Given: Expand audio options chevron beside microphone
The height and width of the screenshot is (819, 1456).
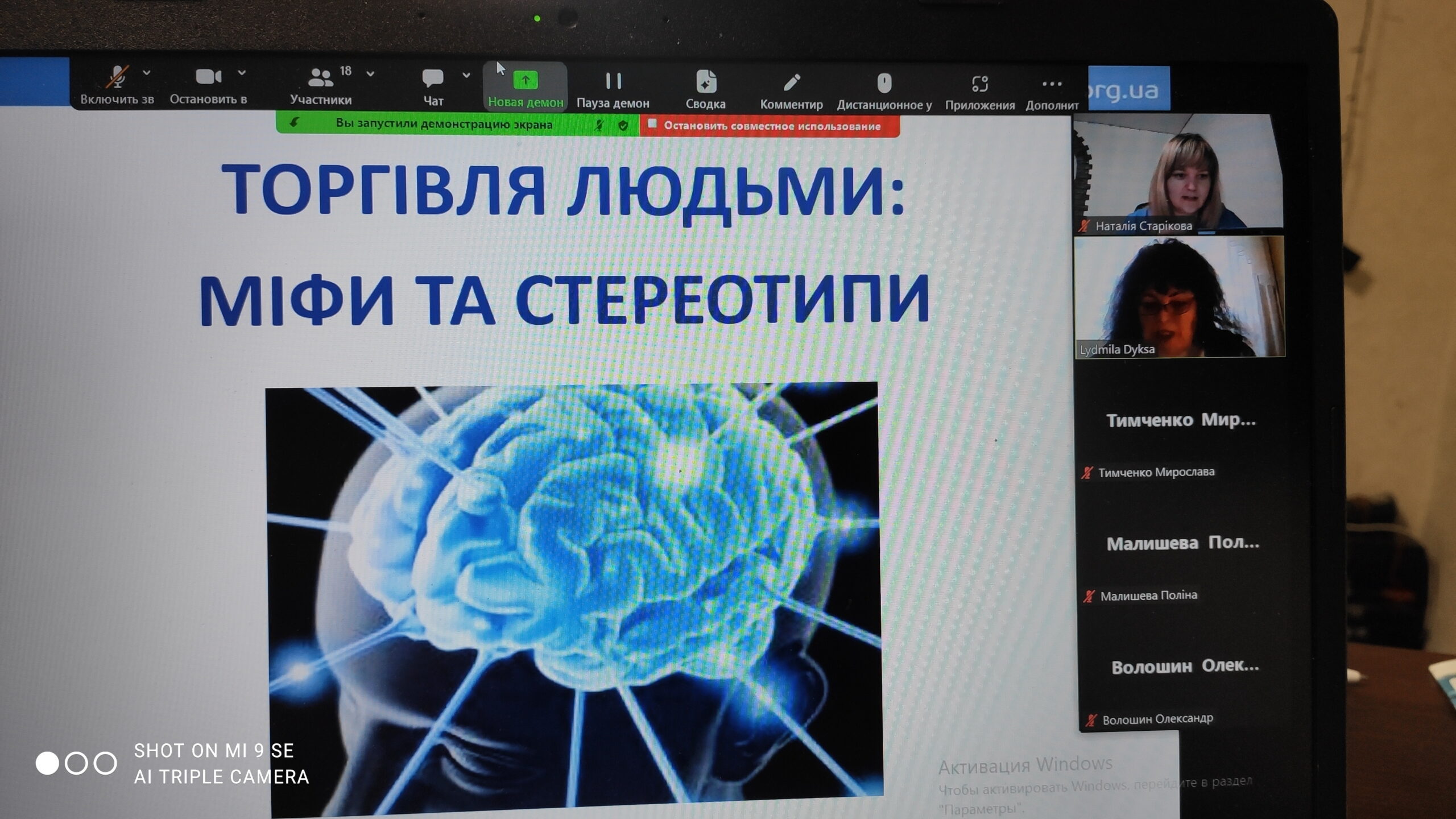Looking at the screenshot, I should coord(147,73).
